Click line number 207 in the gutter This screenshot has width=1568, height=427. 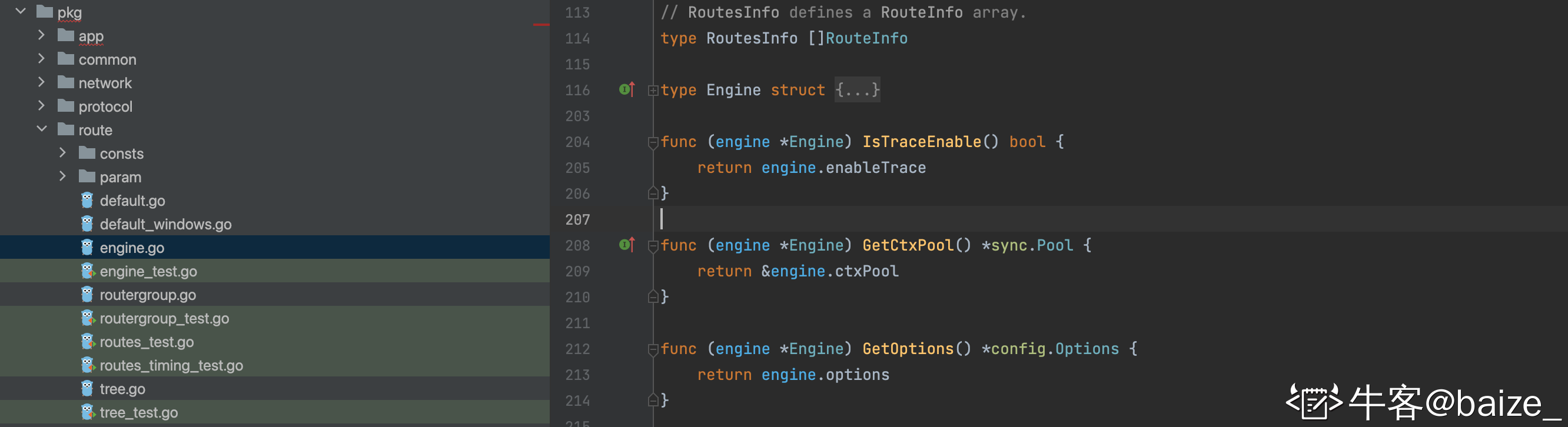point(577,219)
